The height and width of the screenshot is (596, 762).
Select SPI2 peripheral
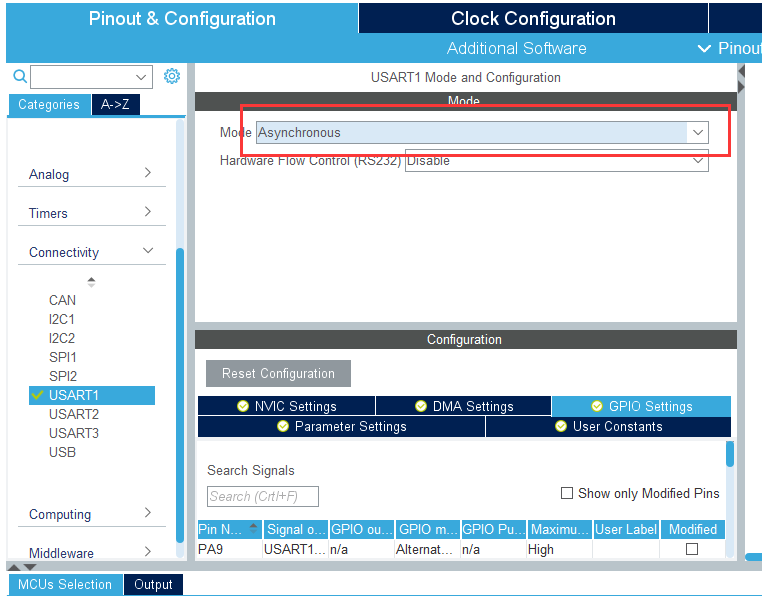point(63,376)
